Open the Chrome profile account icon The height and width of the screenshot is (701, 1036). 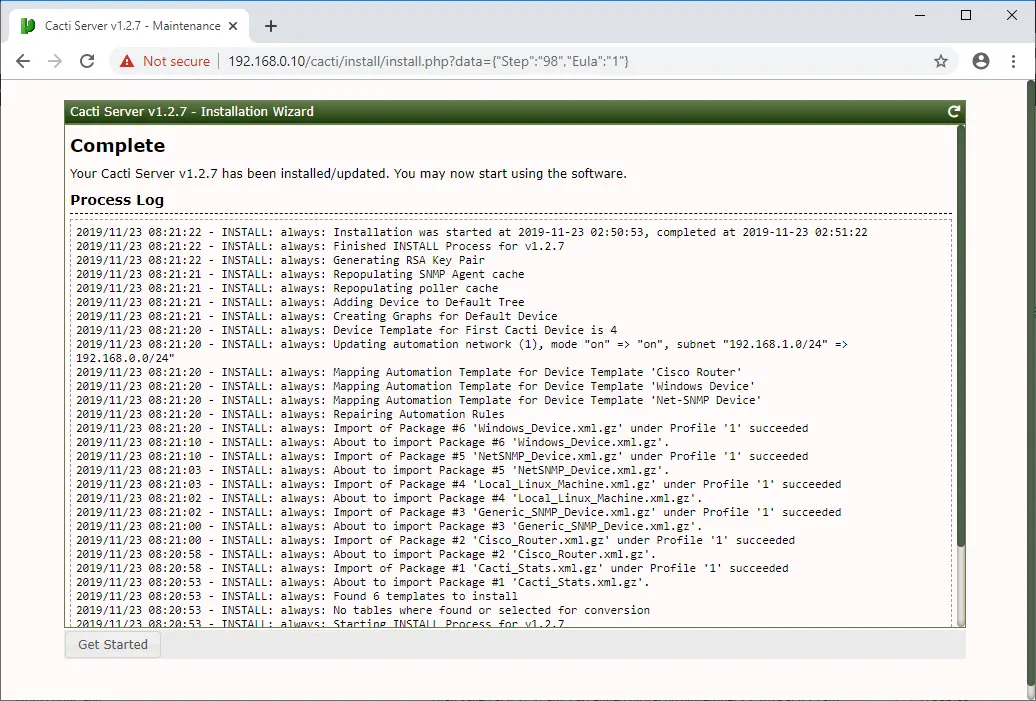click(981, 61)
